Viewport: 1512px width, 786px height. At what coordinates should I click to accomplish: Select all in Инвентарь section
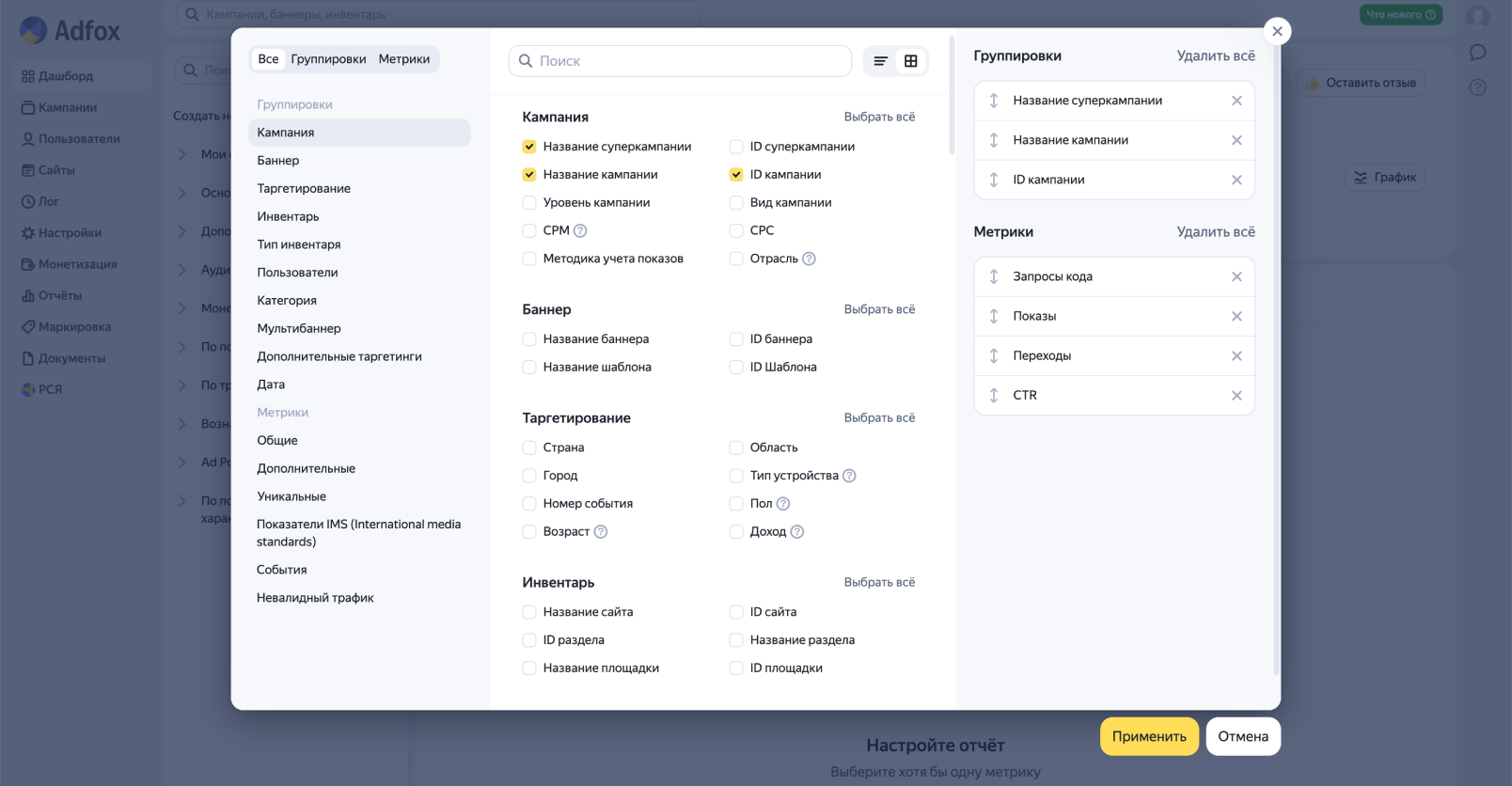(879, 582)
